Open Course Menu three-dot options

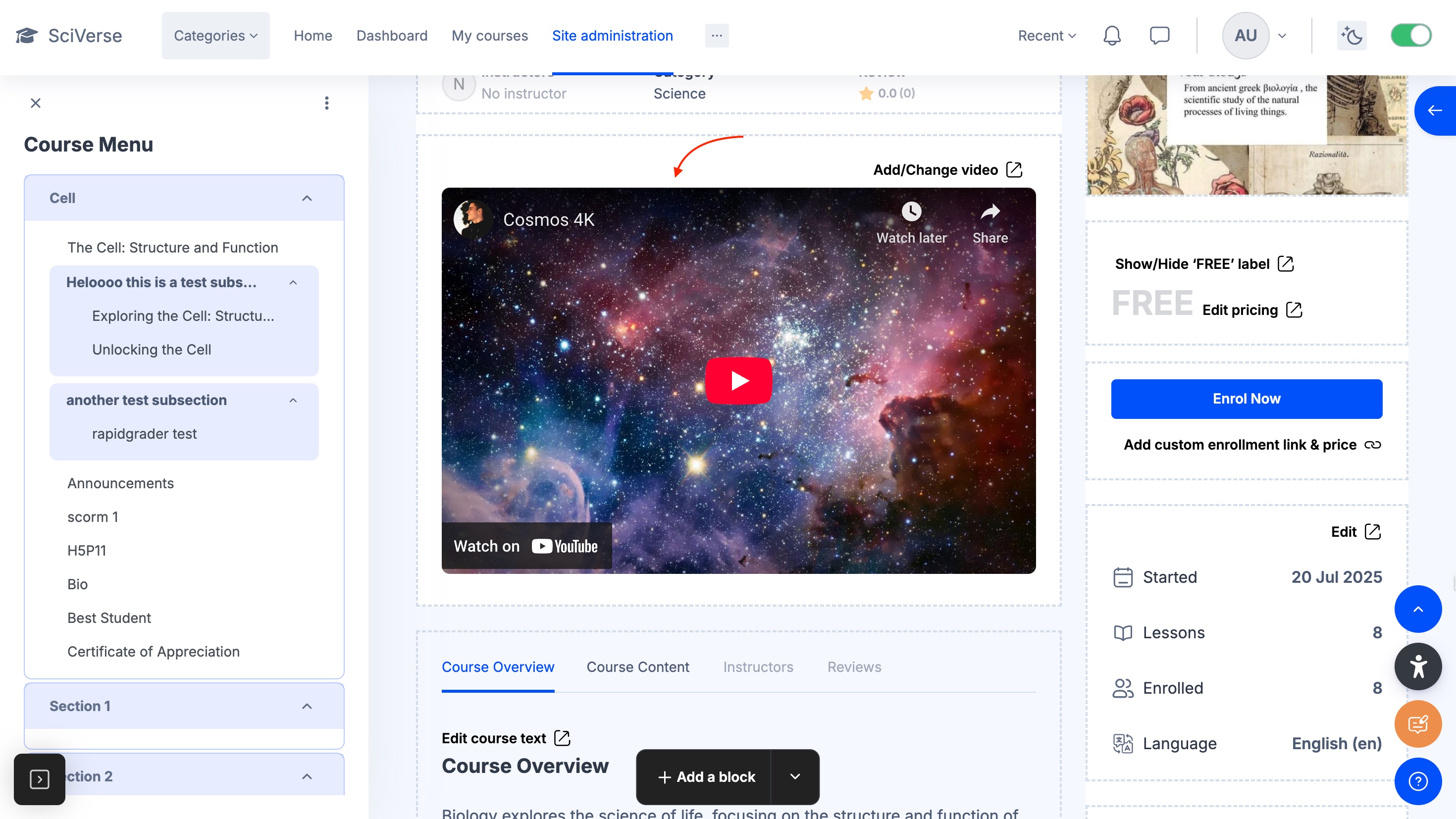click(327, 103)
